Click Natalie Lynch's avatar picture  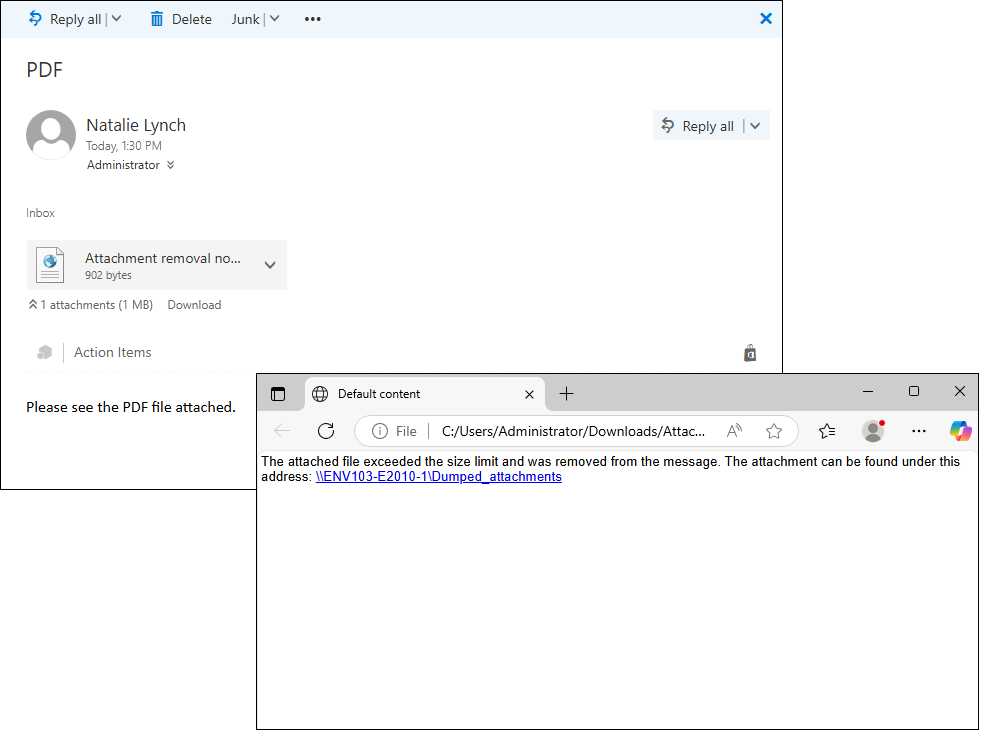51,135
